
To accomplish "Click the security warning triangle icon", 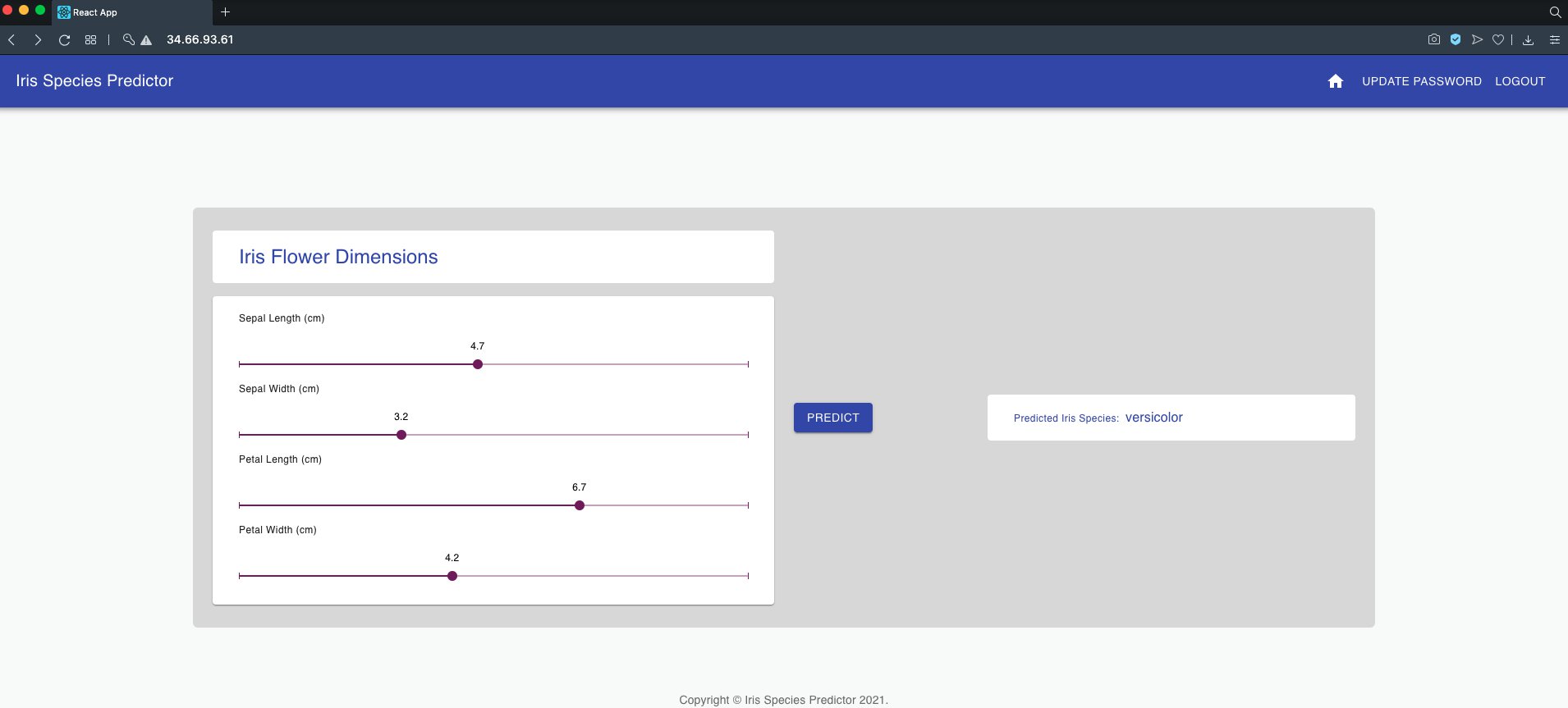I will tap(146, 39).
